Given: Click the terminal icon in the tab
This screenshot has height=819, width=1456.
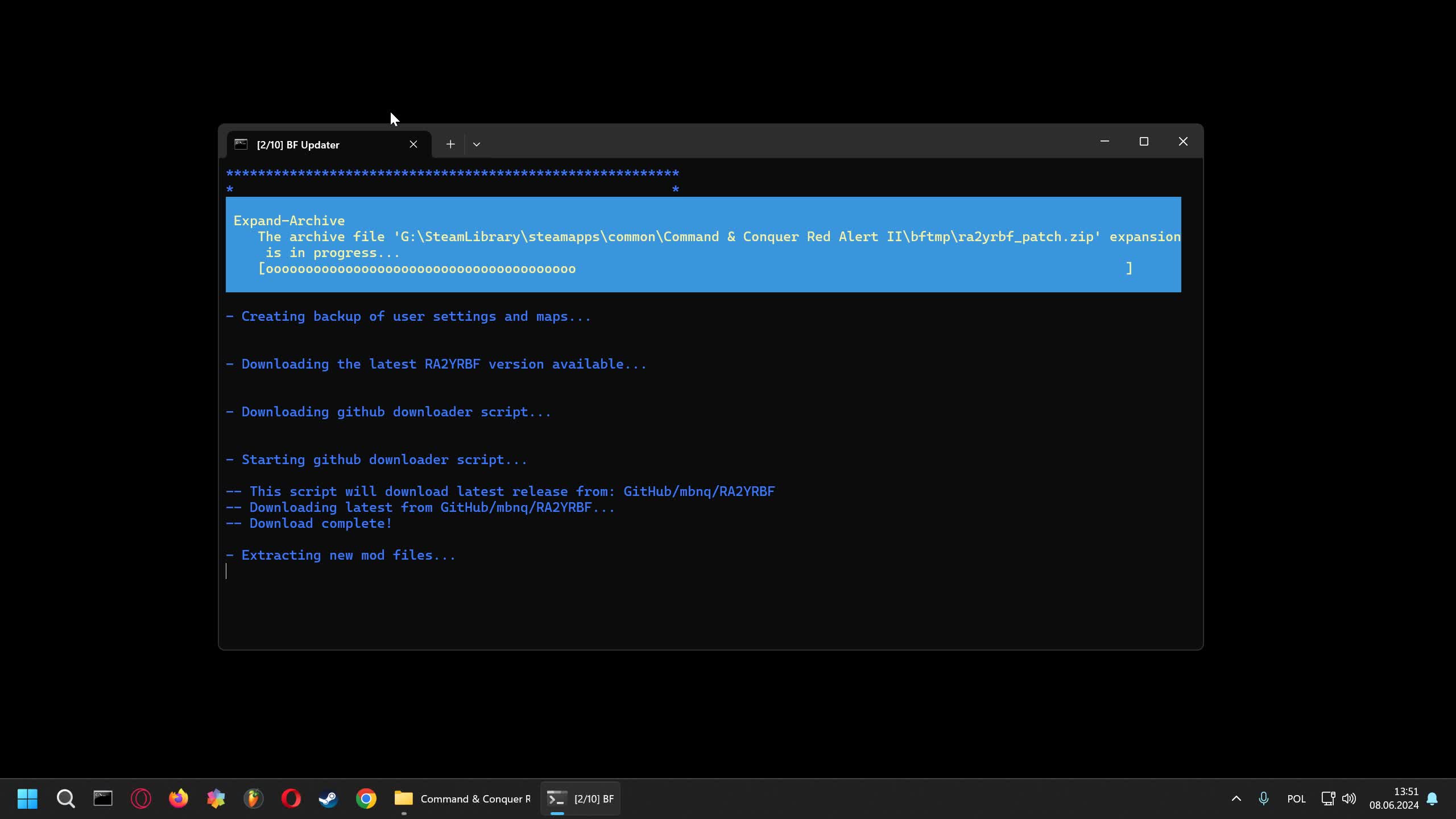Looking at the screenshot, I should [x=241, y=144].
